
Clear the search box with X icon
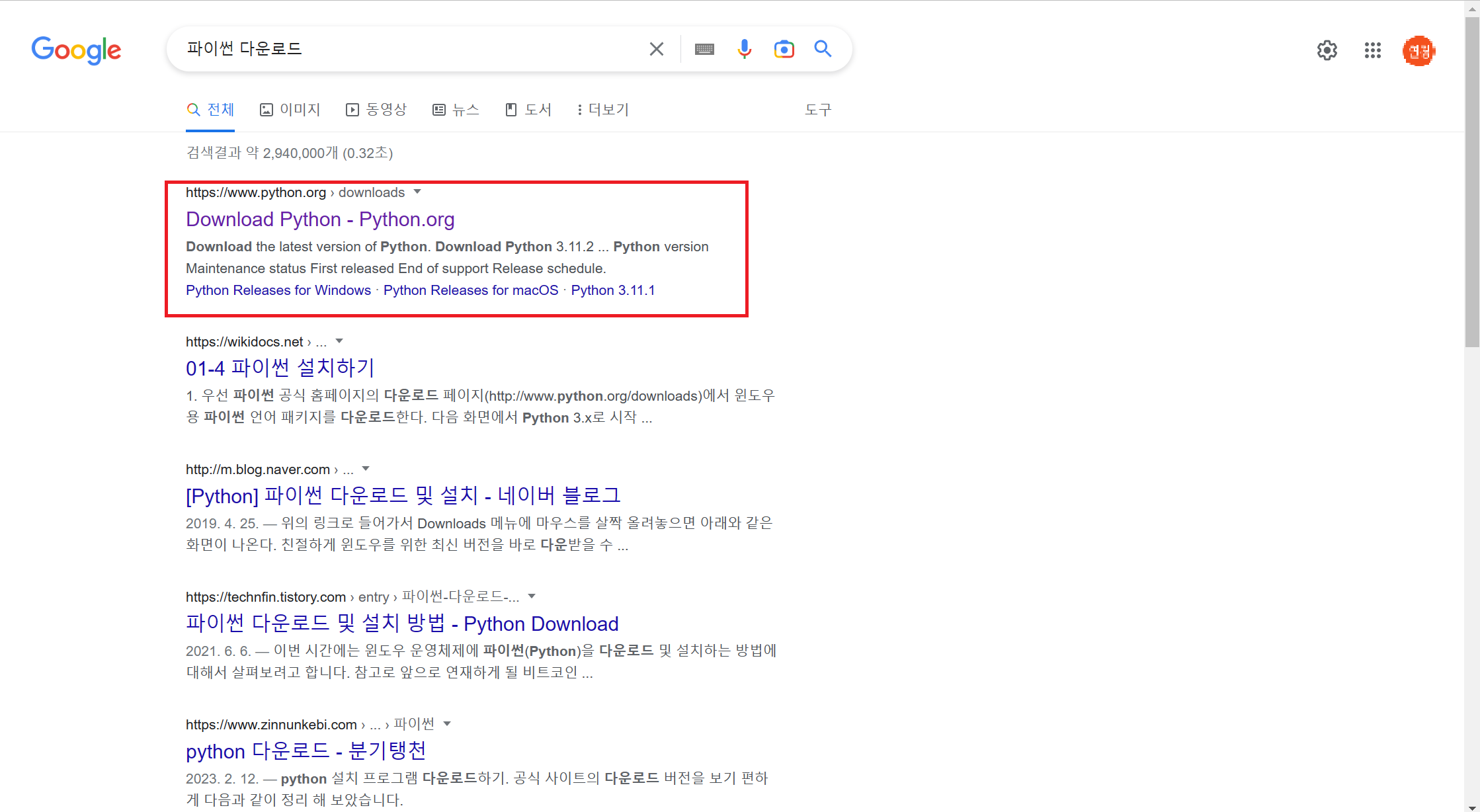(x=656, y=49)
